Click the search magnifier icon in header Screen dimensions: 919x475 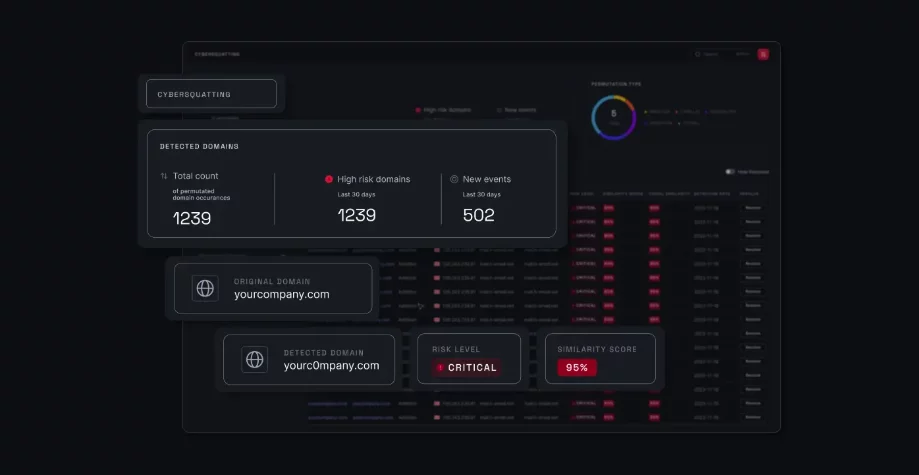(698, 54)
